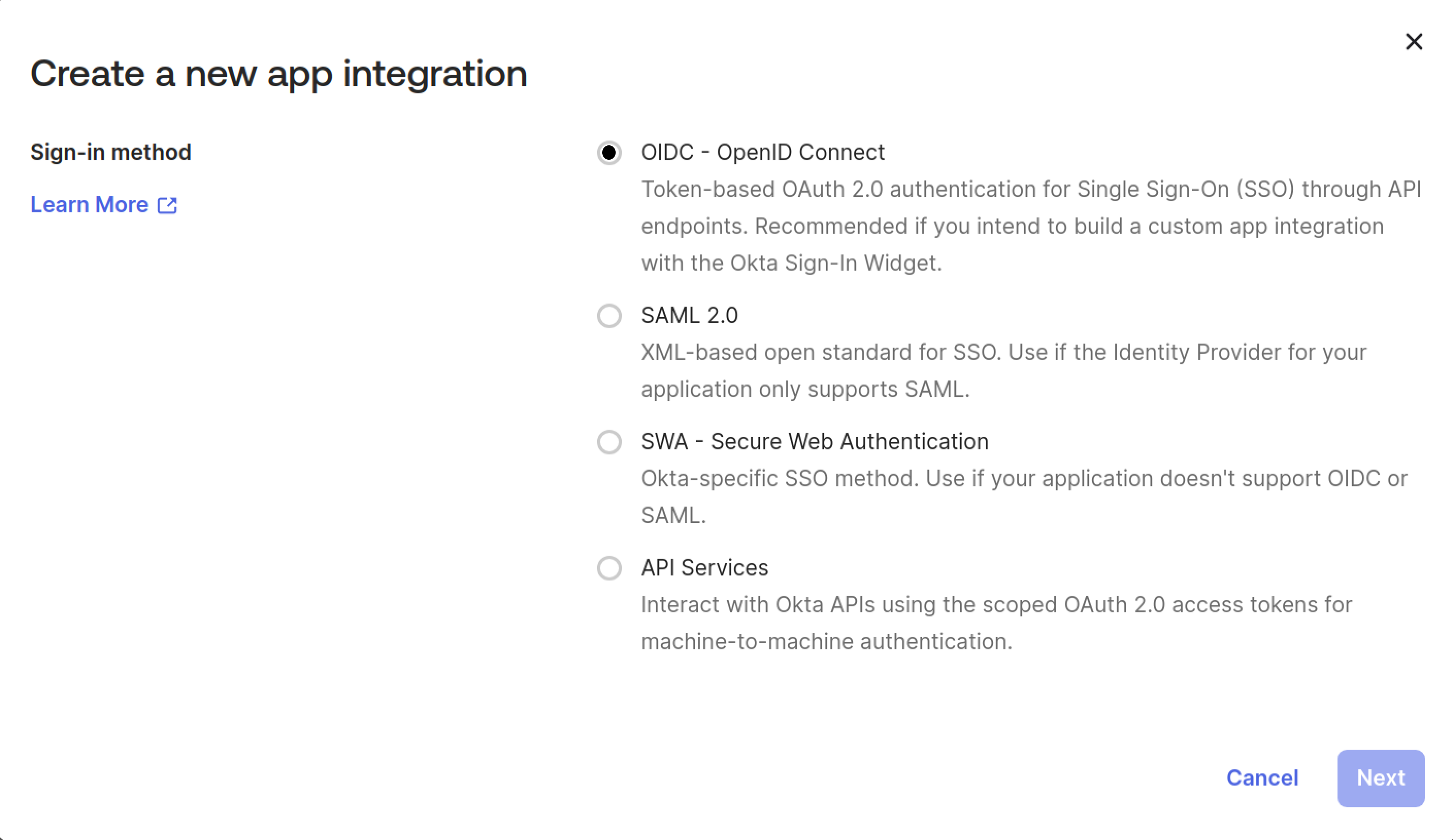Click the "SAML 2.0" option label

689,316
